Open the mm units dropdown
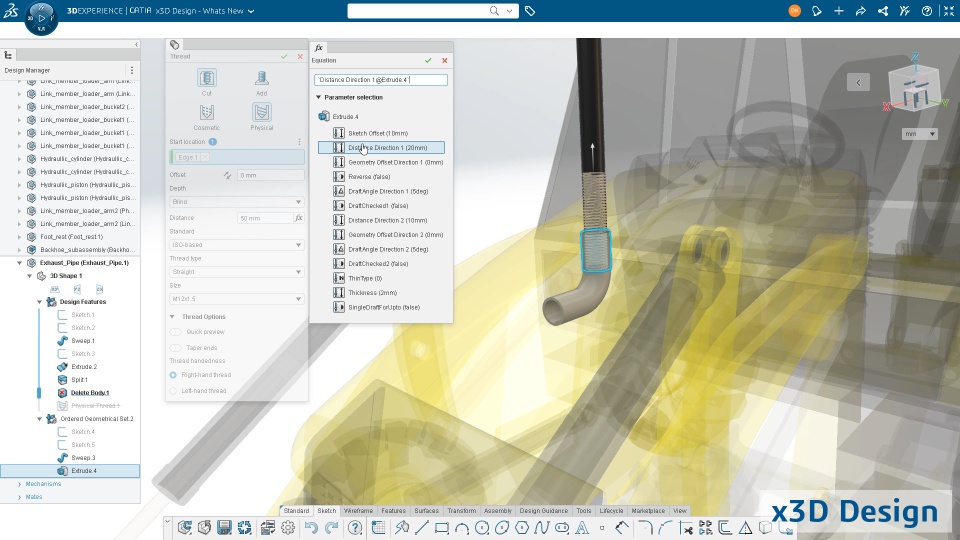 [920, 133]
